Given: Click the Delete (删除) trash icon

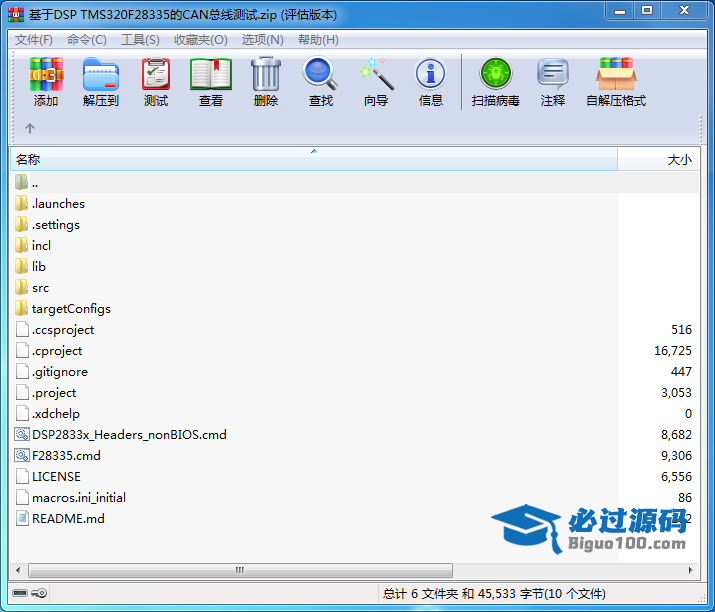Looking at the screenshot, I should click(265, 82).
